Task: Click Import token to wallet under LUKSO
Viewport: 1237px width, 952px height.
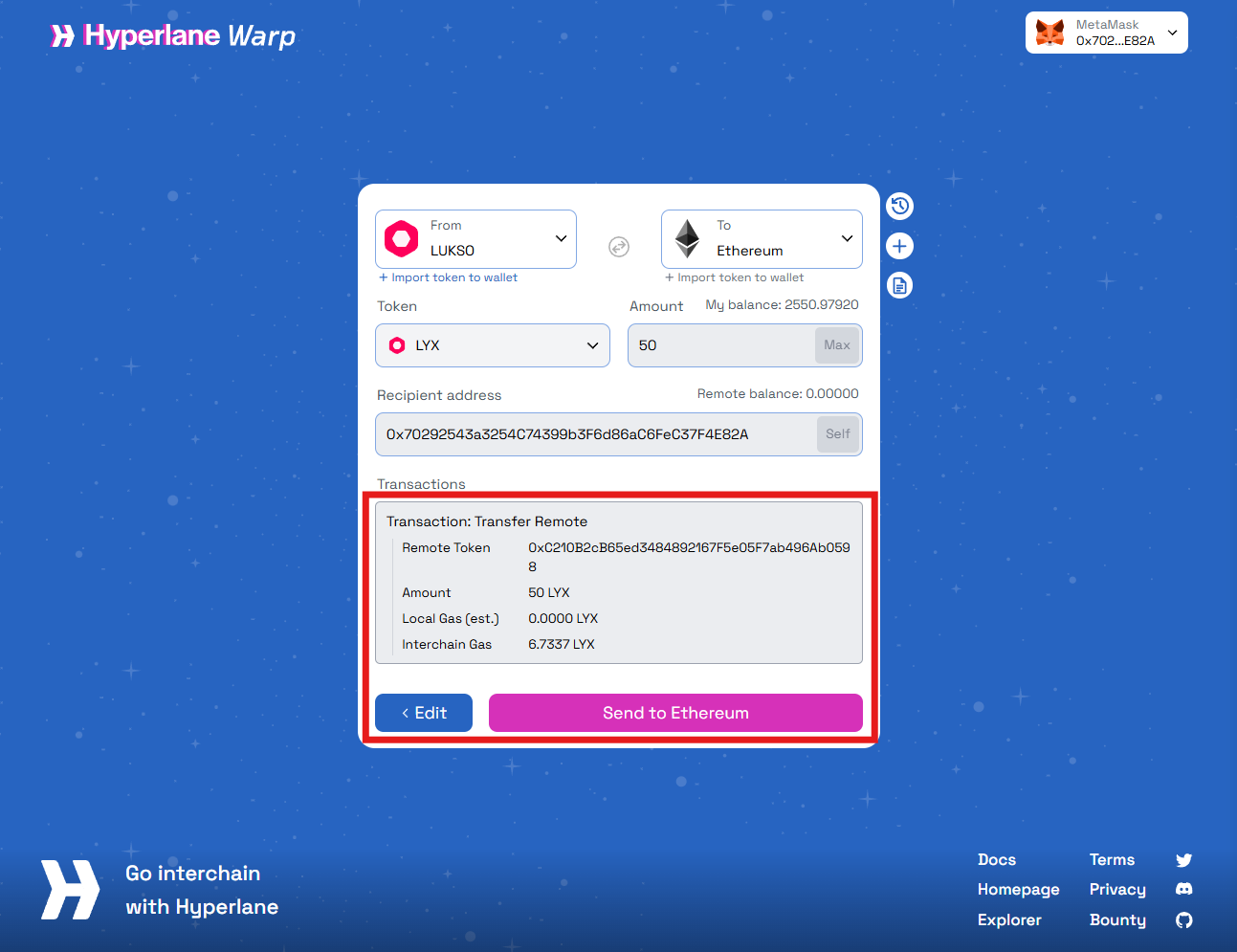Action: (x=449, y=277)
